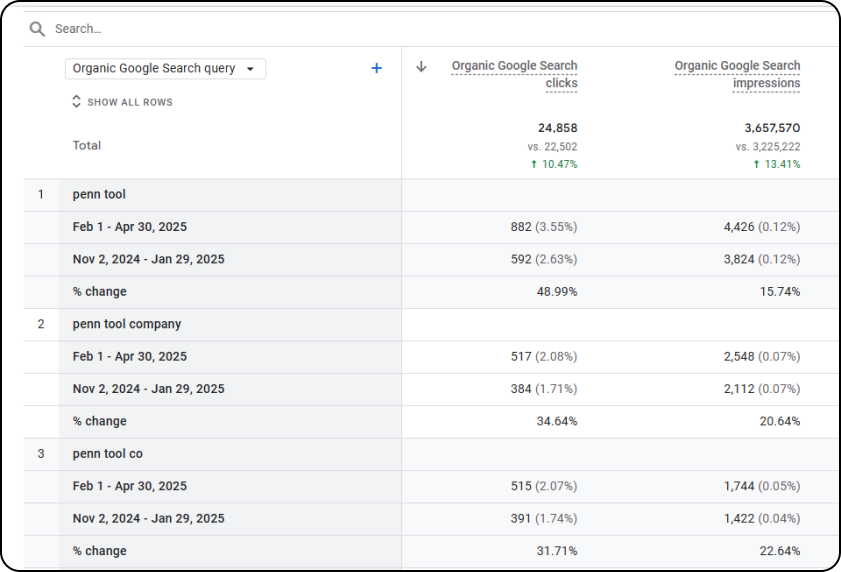The image size is (841, 572).
Task: Click impressions value 1,744 (0.05%)
Action: tap(762, 486)
